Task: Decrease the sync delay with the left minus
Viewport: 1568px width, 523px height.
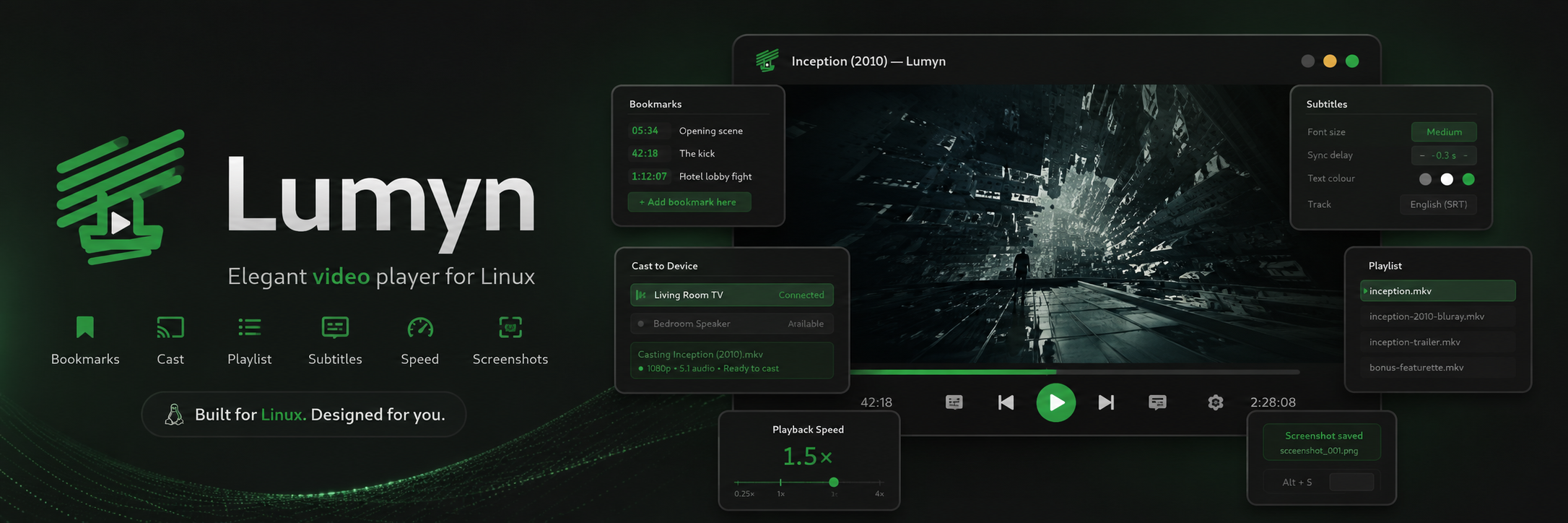Action: pos(1422,155)
